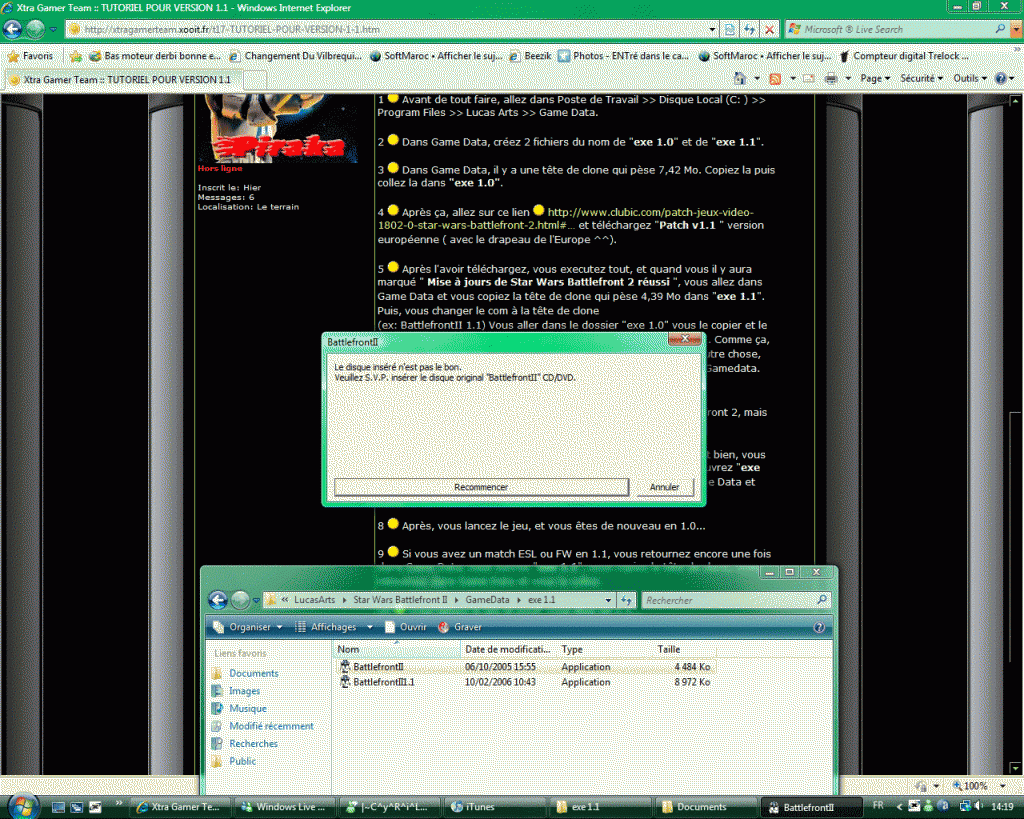Open the clubic.com patch link

[x=566, y=219]
